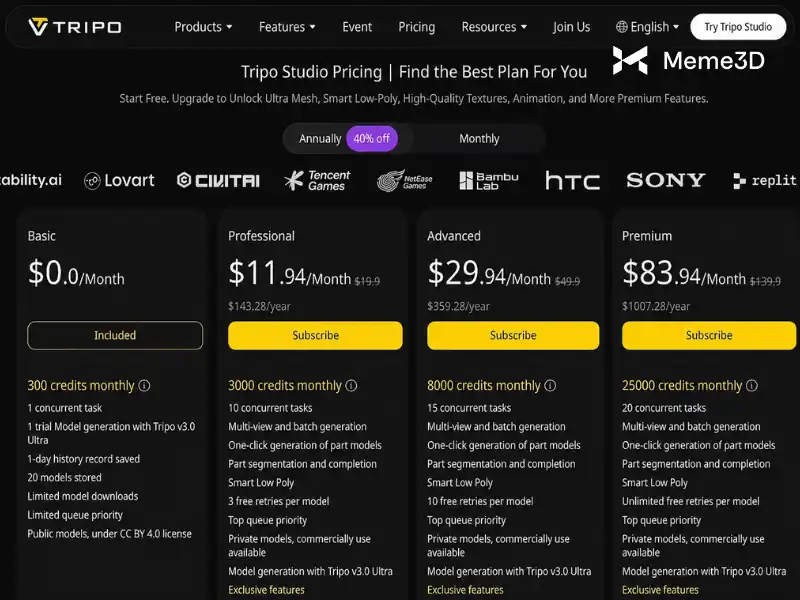The height and width of the screenshot is (600, 800).
Task: Open the Pricing nav item
Action: [x=417, y=27]
